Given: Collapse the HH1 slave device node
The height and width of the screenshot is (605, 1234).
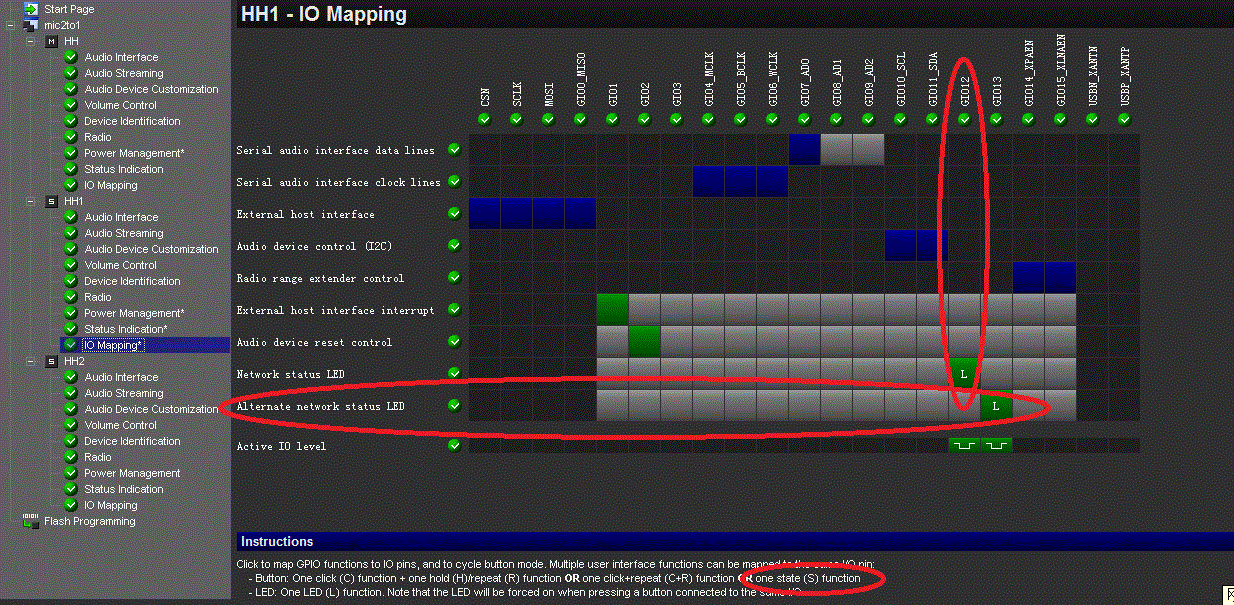Looking at the screenshot, I should (x=30, y=201).
